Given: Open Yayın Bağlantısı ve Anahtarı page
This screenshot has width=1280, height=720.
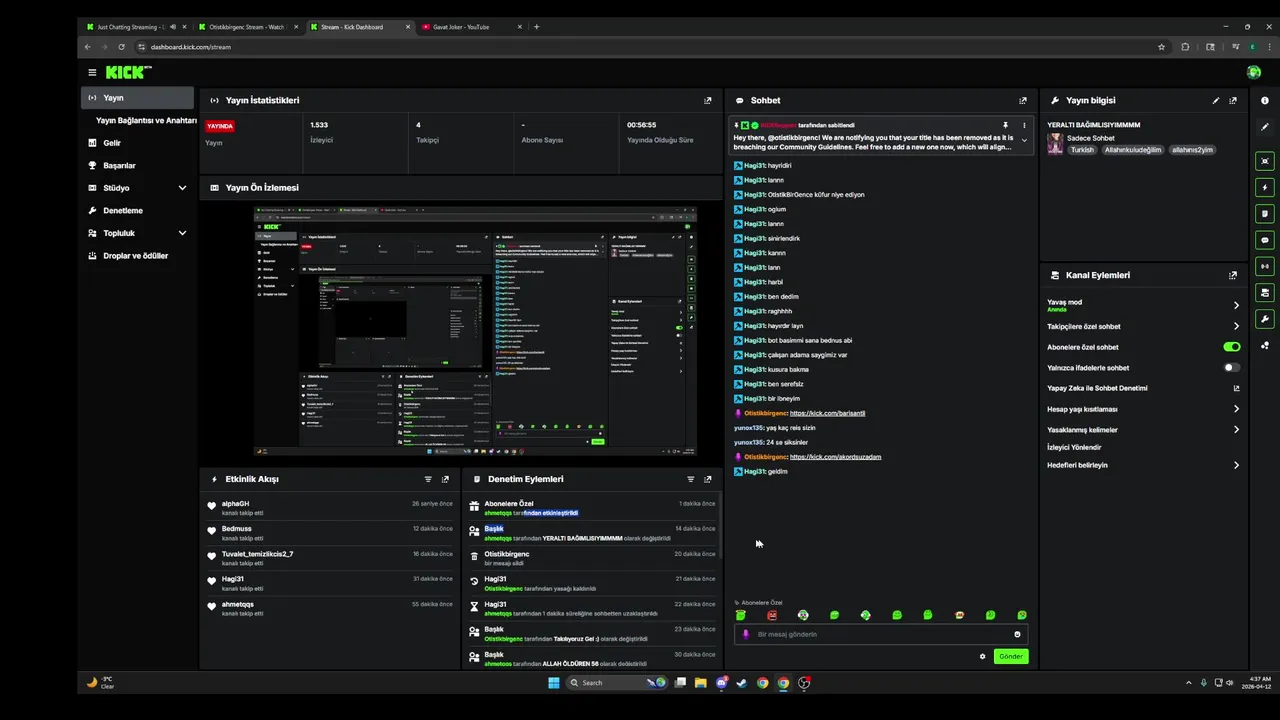Looking at the screenshot, I should pos(145,120).
